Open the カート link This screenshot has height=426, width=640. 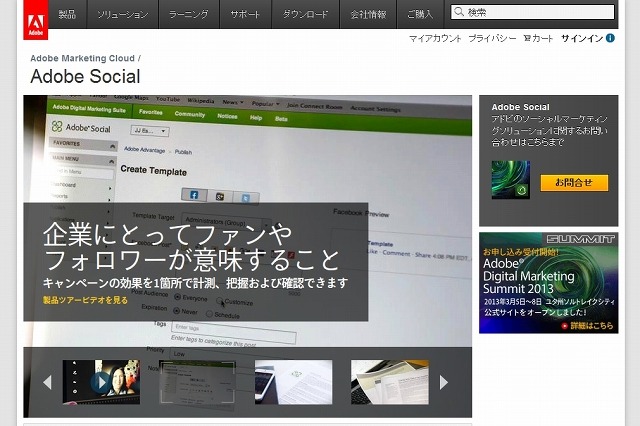coord(538,38)
